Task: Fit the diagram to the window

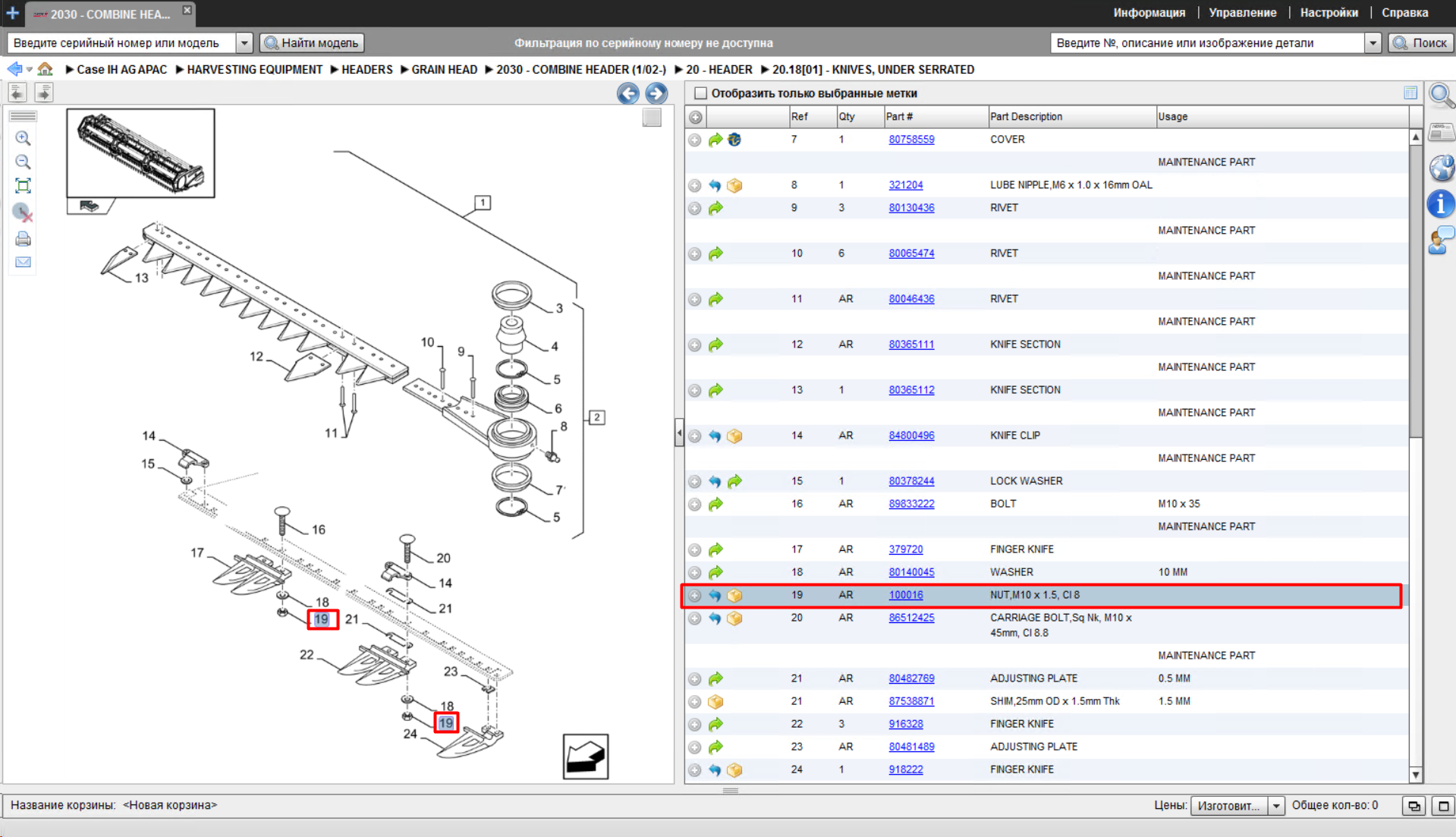Action: coord(23,186)
